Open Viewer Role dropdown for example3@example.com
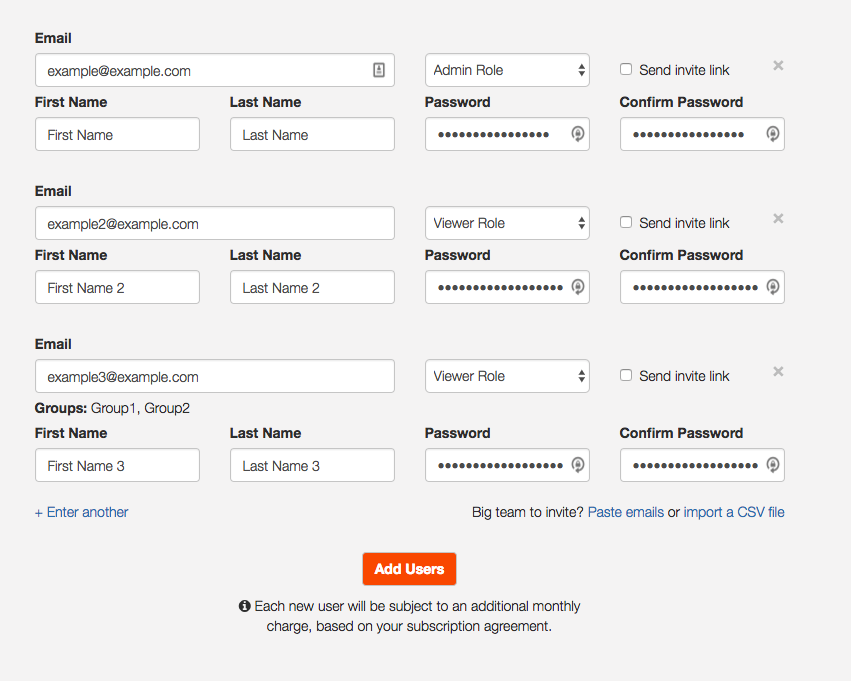Screen dimensions: 851x681 [507, 376]
